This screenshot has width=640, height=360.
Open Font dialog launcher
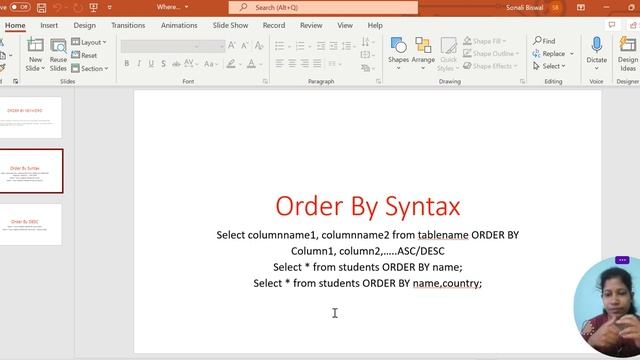(265, 81)
